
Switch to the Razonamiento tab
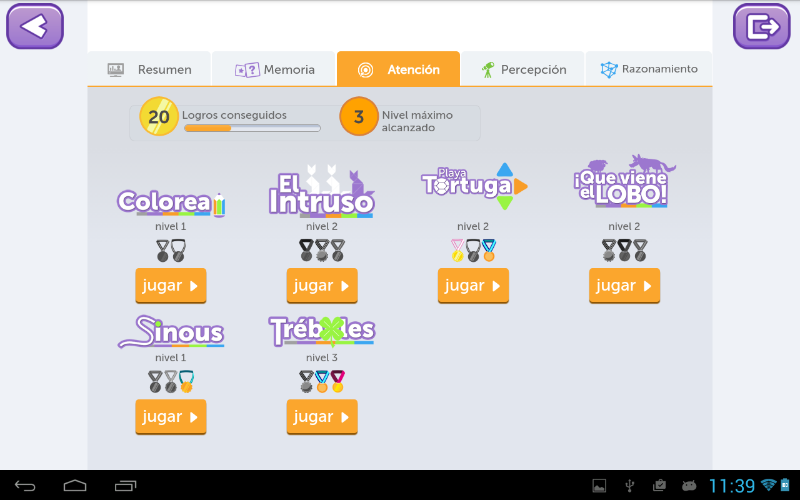648,69
